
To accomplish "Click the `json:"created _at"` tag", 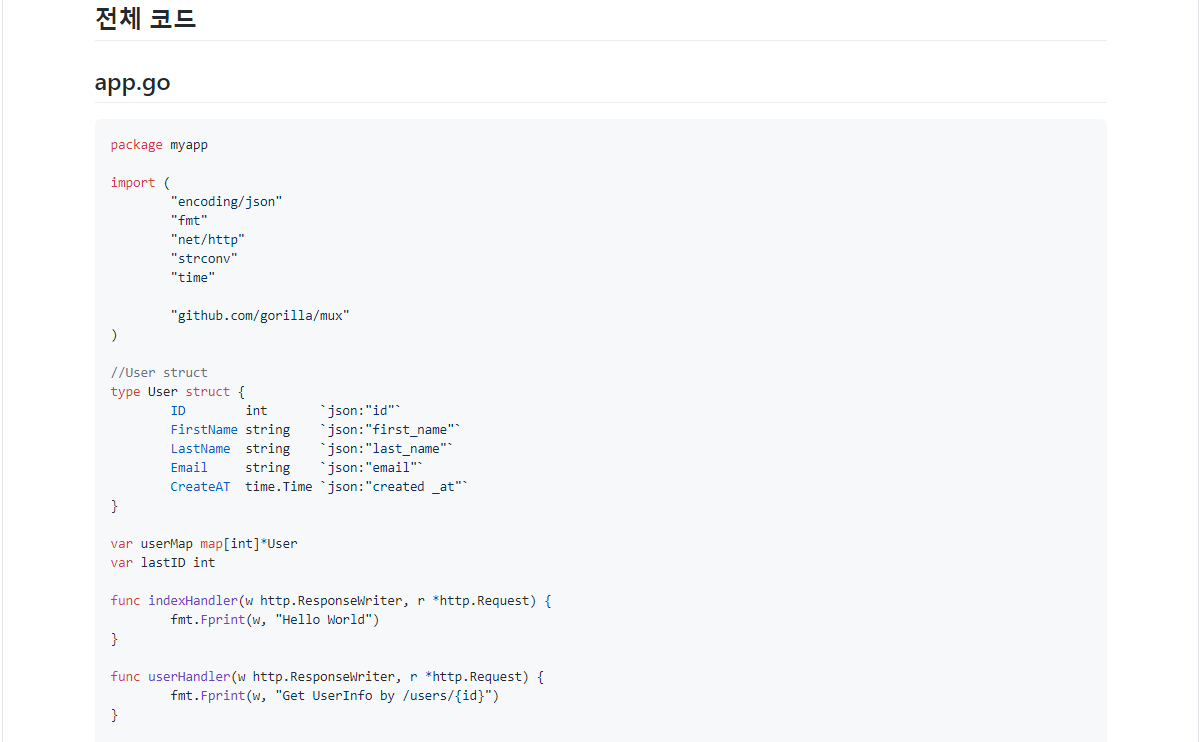I will [x=395, y=487].
